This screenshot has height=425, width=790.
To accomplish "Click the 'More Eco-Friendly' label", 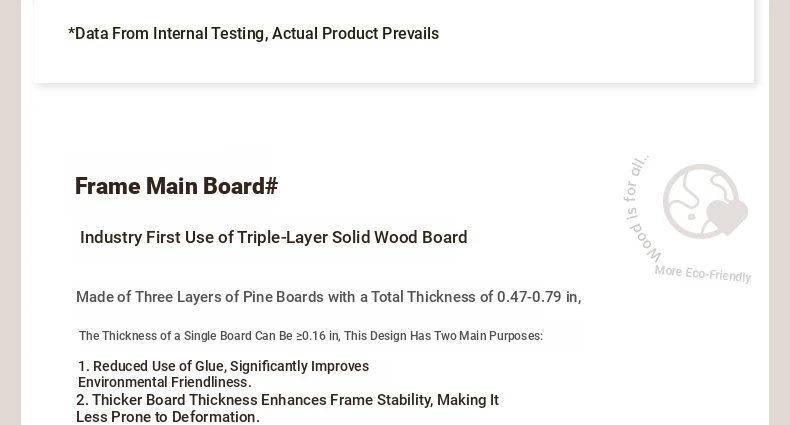I will [703, 273].
